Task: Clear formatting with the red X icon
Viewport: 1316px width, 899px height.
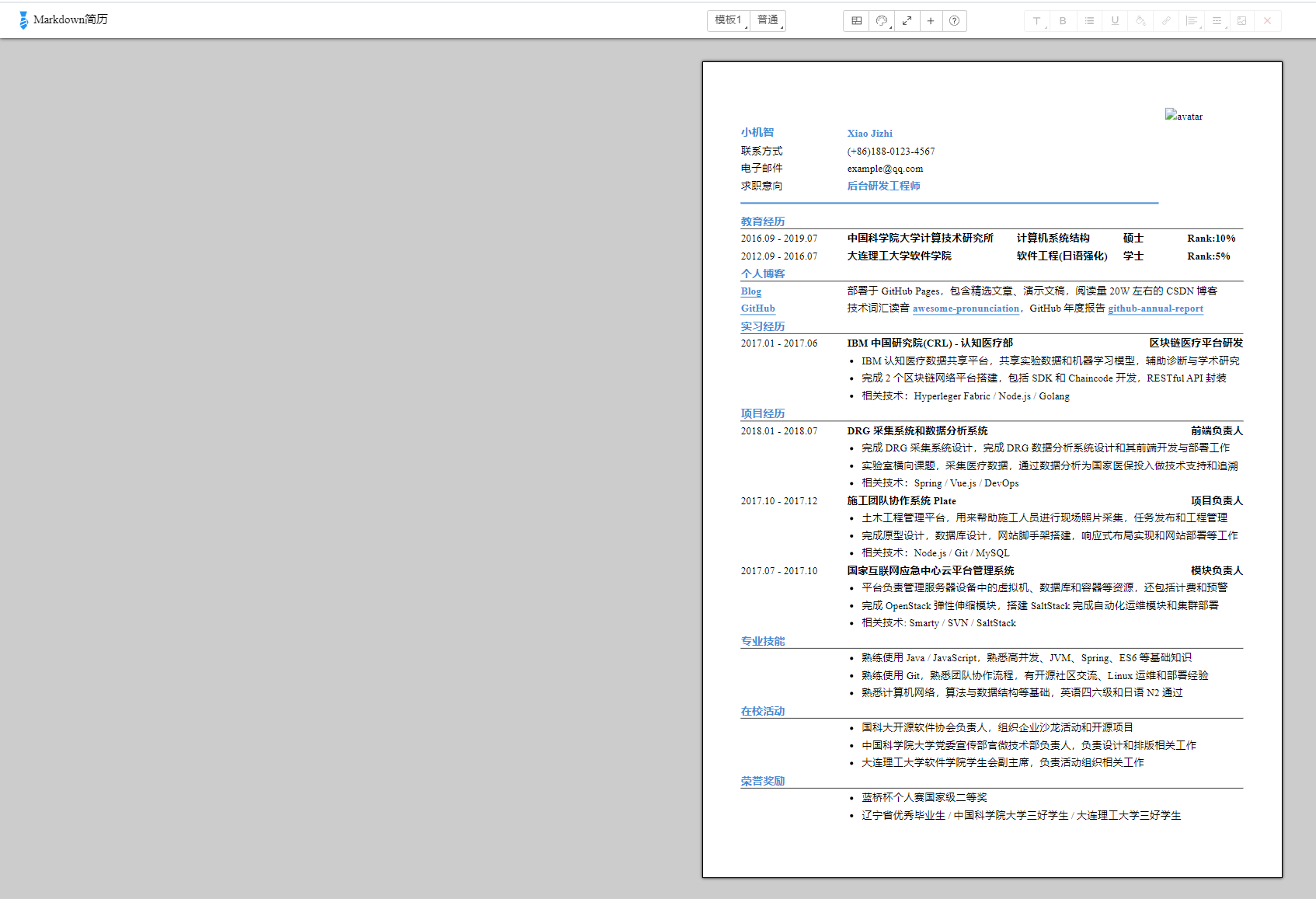Action: (1267, 20)
